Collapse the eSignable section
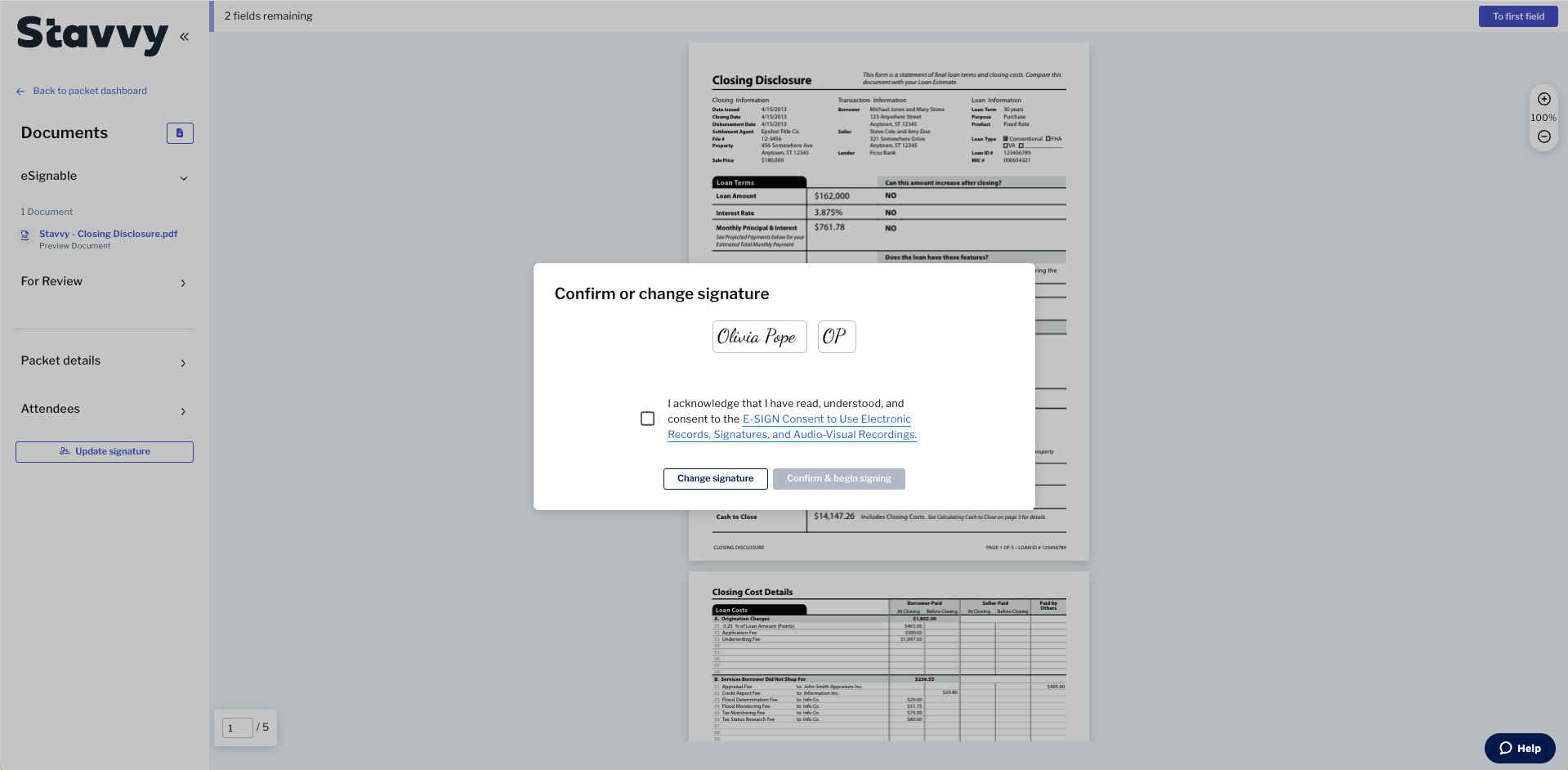This screenshot has width=1568, height=770. coord(184,178)
